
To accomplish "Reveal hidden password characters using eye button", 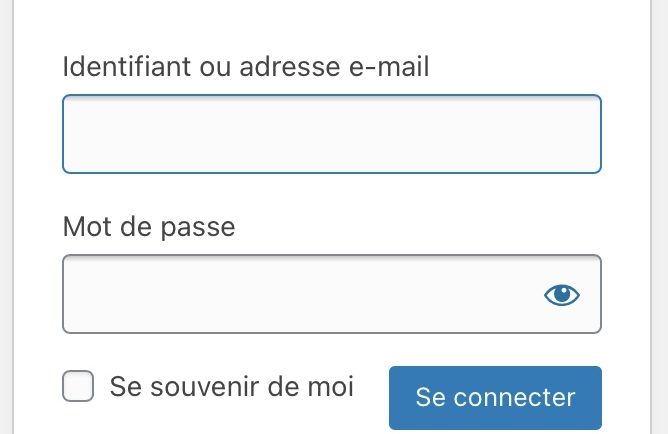I will (x=561, y=295).
